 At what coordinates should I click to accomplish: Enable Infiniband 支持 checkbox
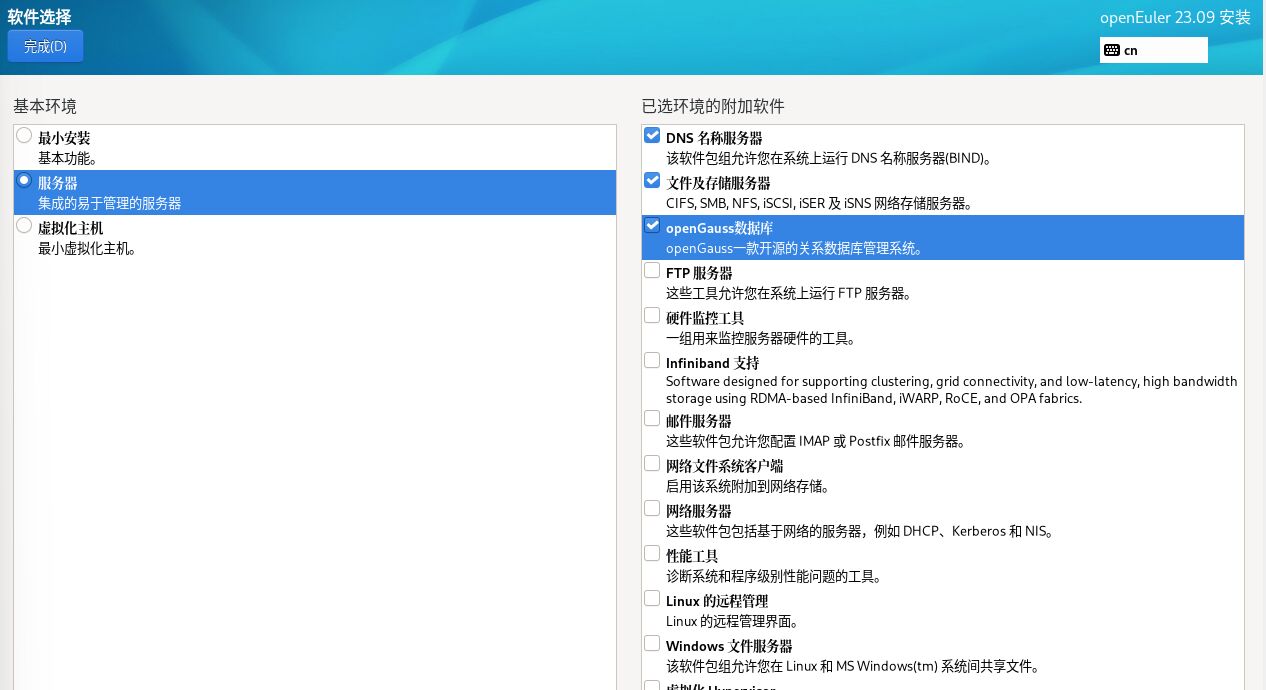coord(652,361)
